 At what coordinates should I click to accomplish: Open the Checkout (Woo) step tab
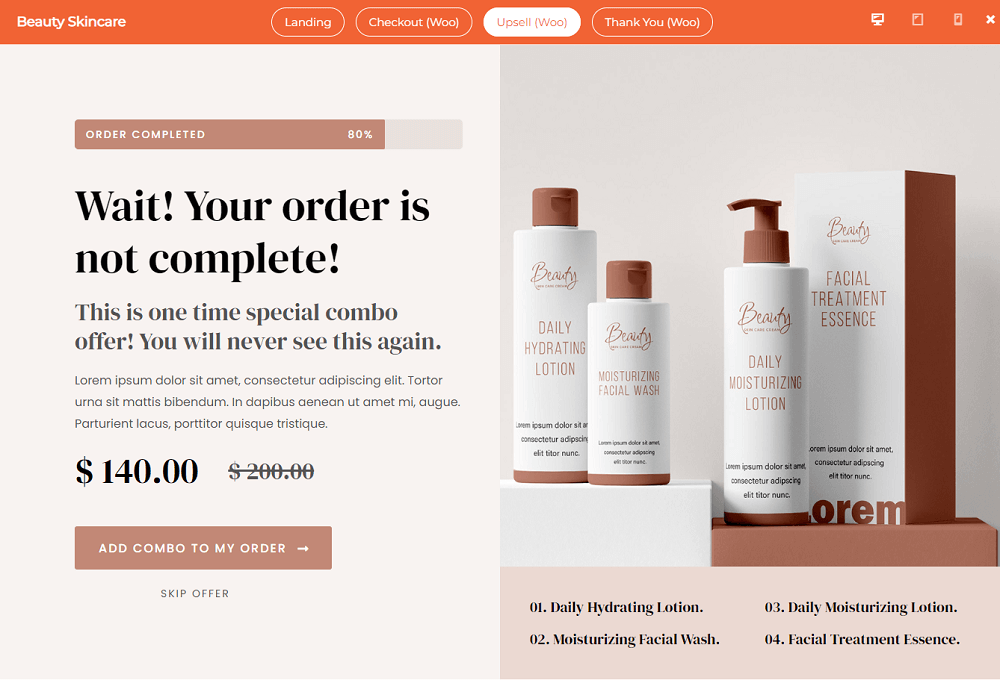point(413,22)
